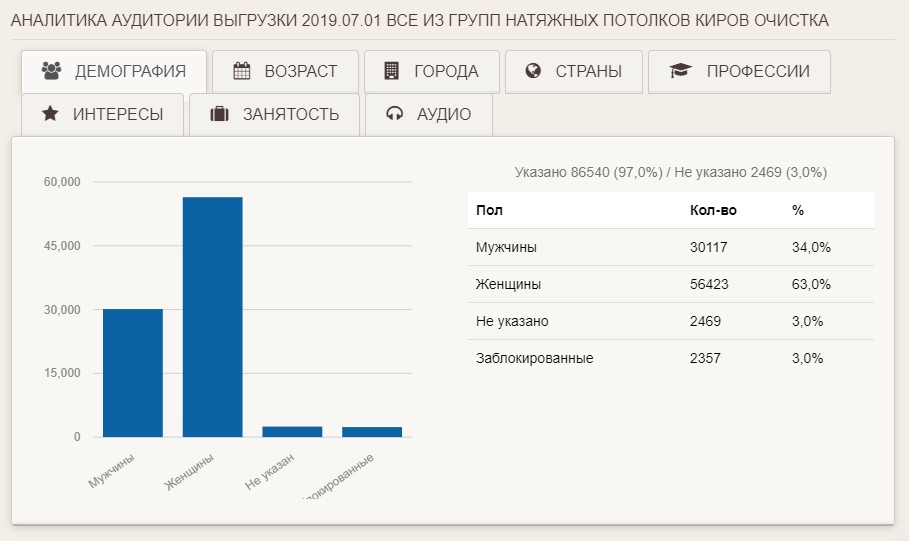Open the Города tab label

tap(446, 71)
